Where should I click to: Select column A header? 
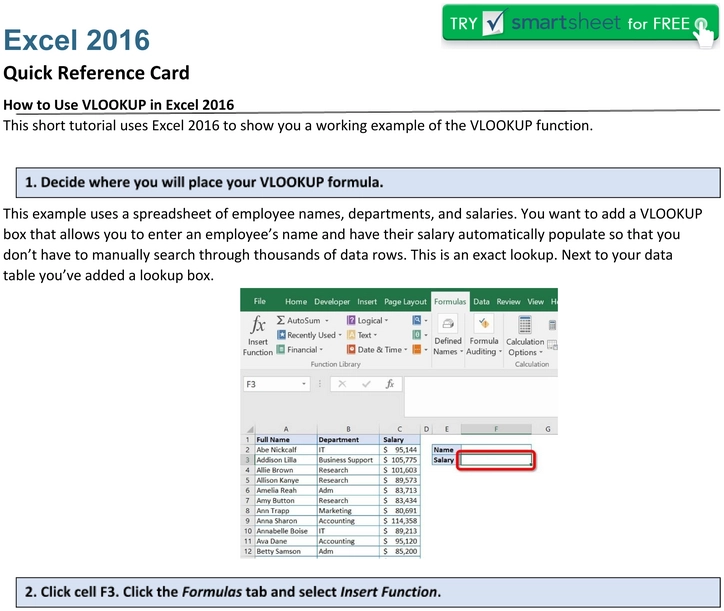[286, 429]
